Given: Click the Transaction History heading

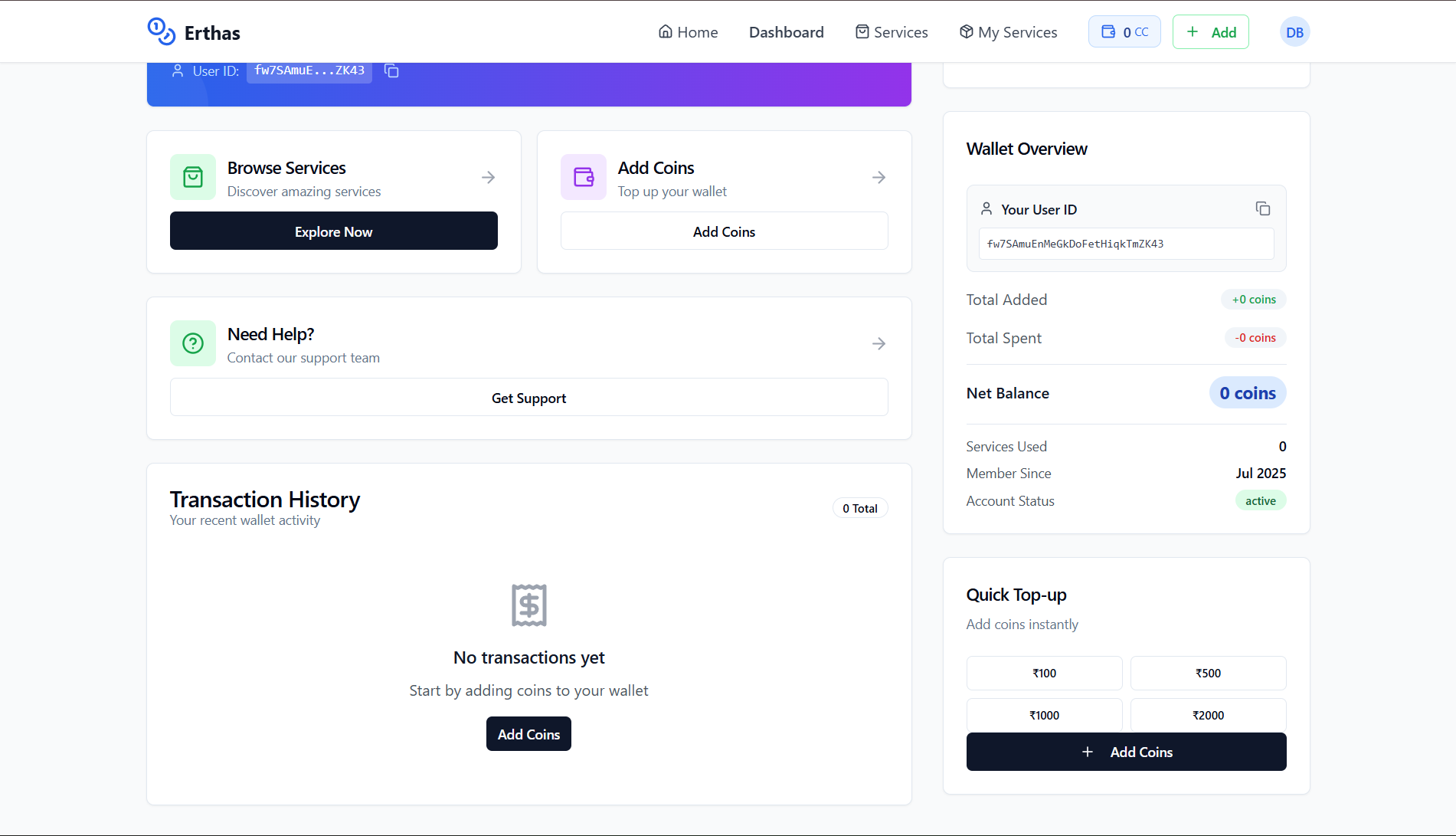Looking at the screenshot, I should tap(265, 499).
